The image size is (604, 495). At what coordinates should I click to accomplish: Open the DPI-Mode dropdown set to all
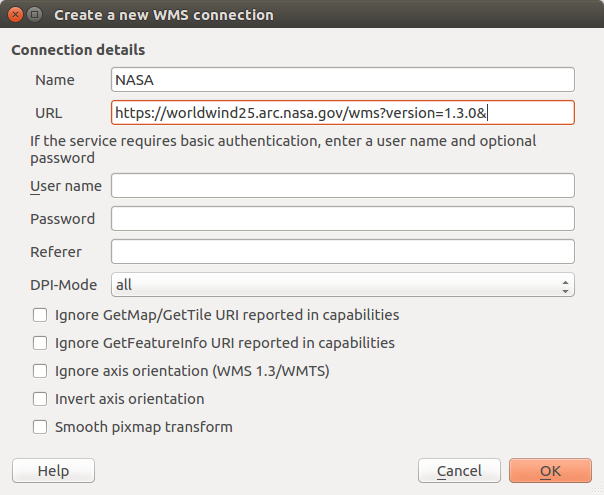click(342, 285)
